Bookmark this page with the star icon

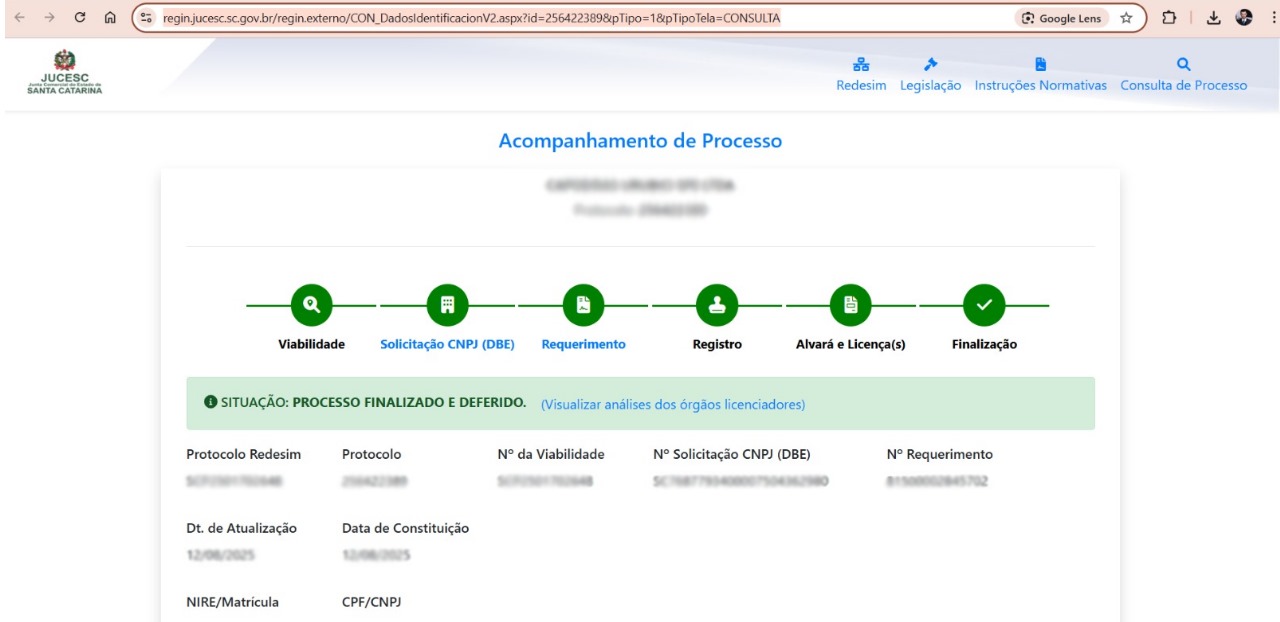(x=1126, y=18)
